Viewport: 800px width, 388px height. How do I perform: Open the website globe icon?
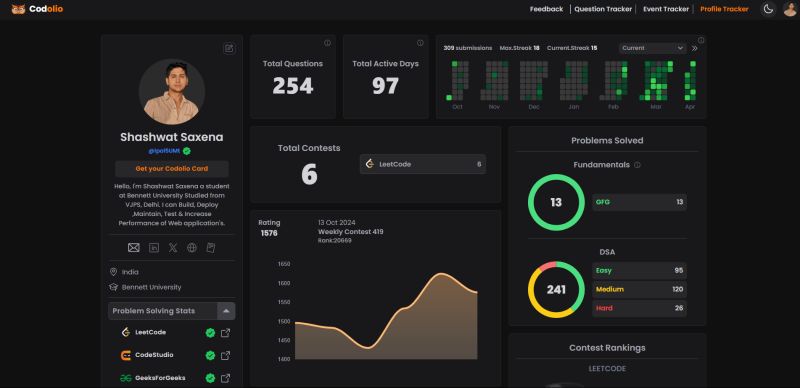pyautogui.click(x=192, y=248)
